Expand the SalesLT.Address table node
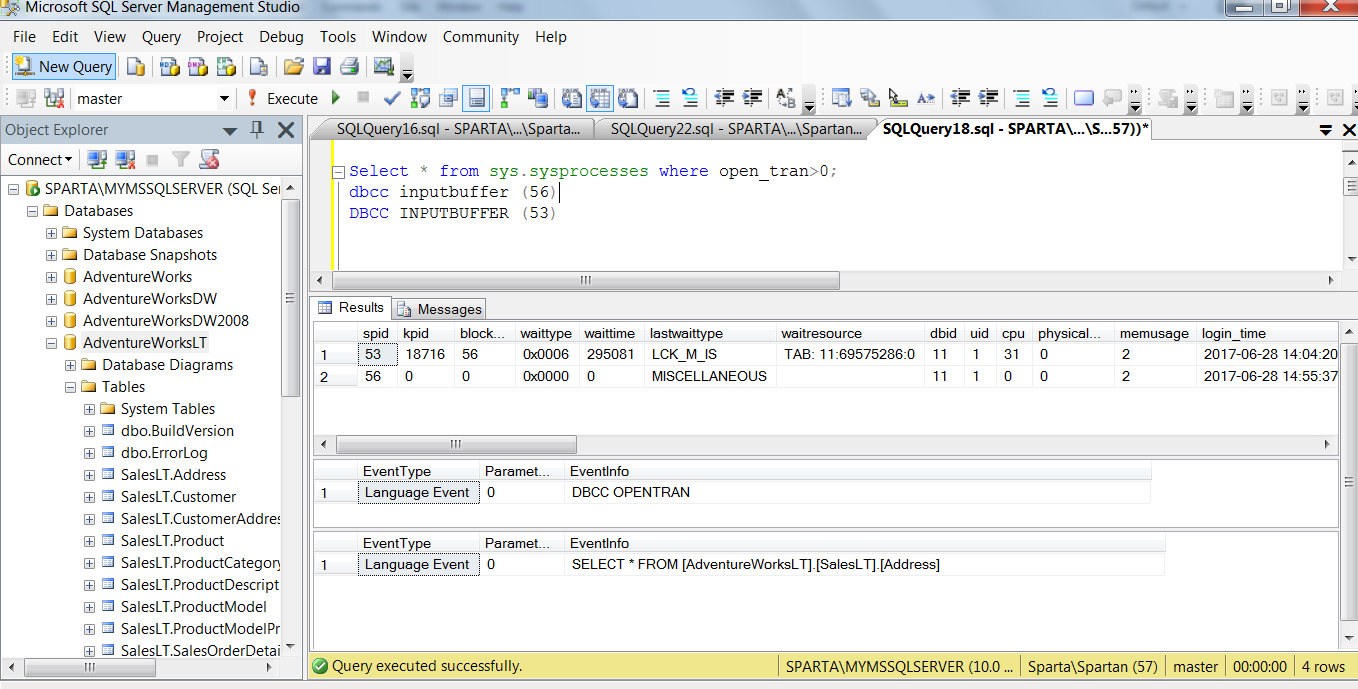Image resolution: width=1358 pixels, height=689 pixels. coord(90,475)
